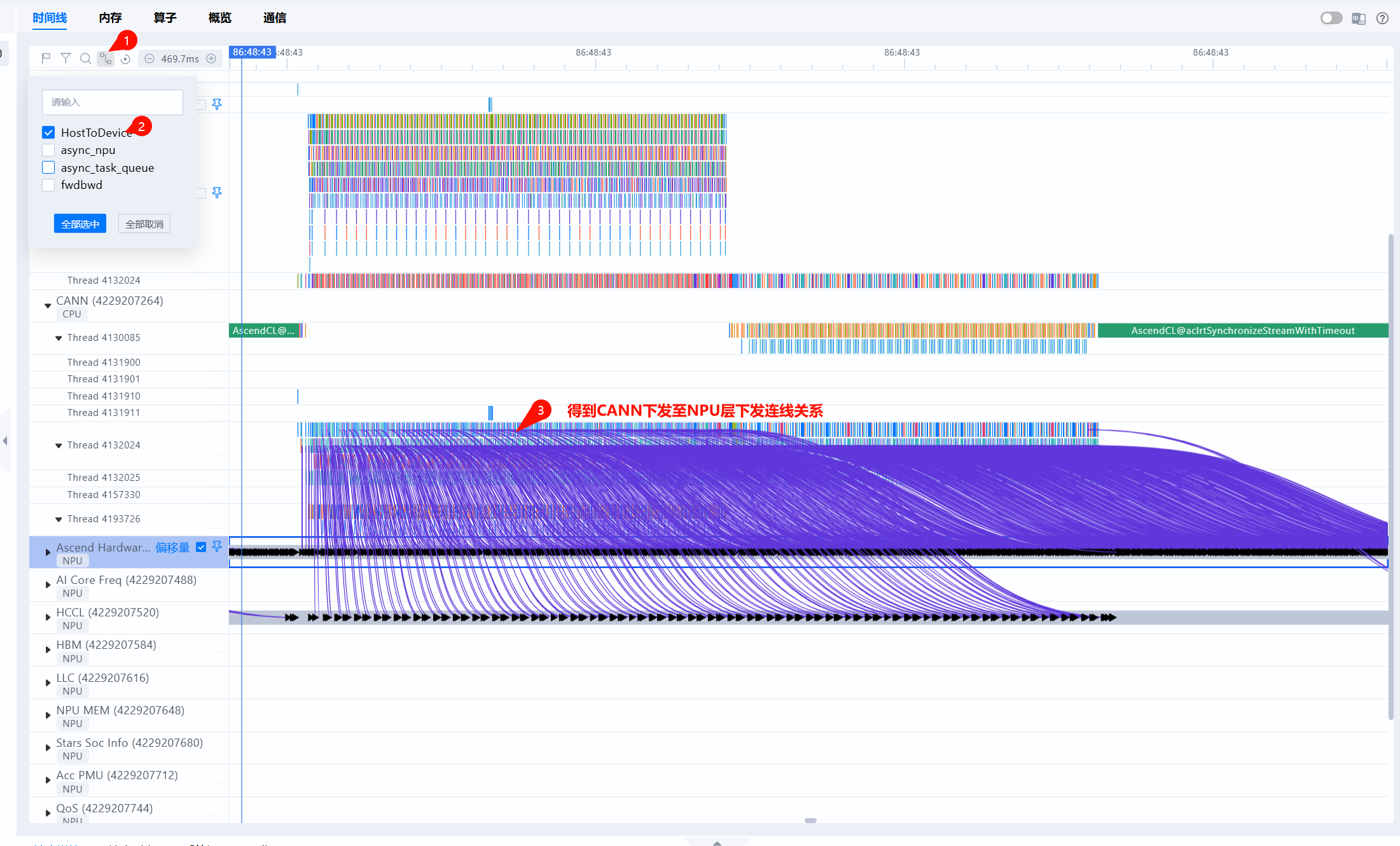
Task: Switch to the 时间线 tab
Action: [x=50, y=18]
